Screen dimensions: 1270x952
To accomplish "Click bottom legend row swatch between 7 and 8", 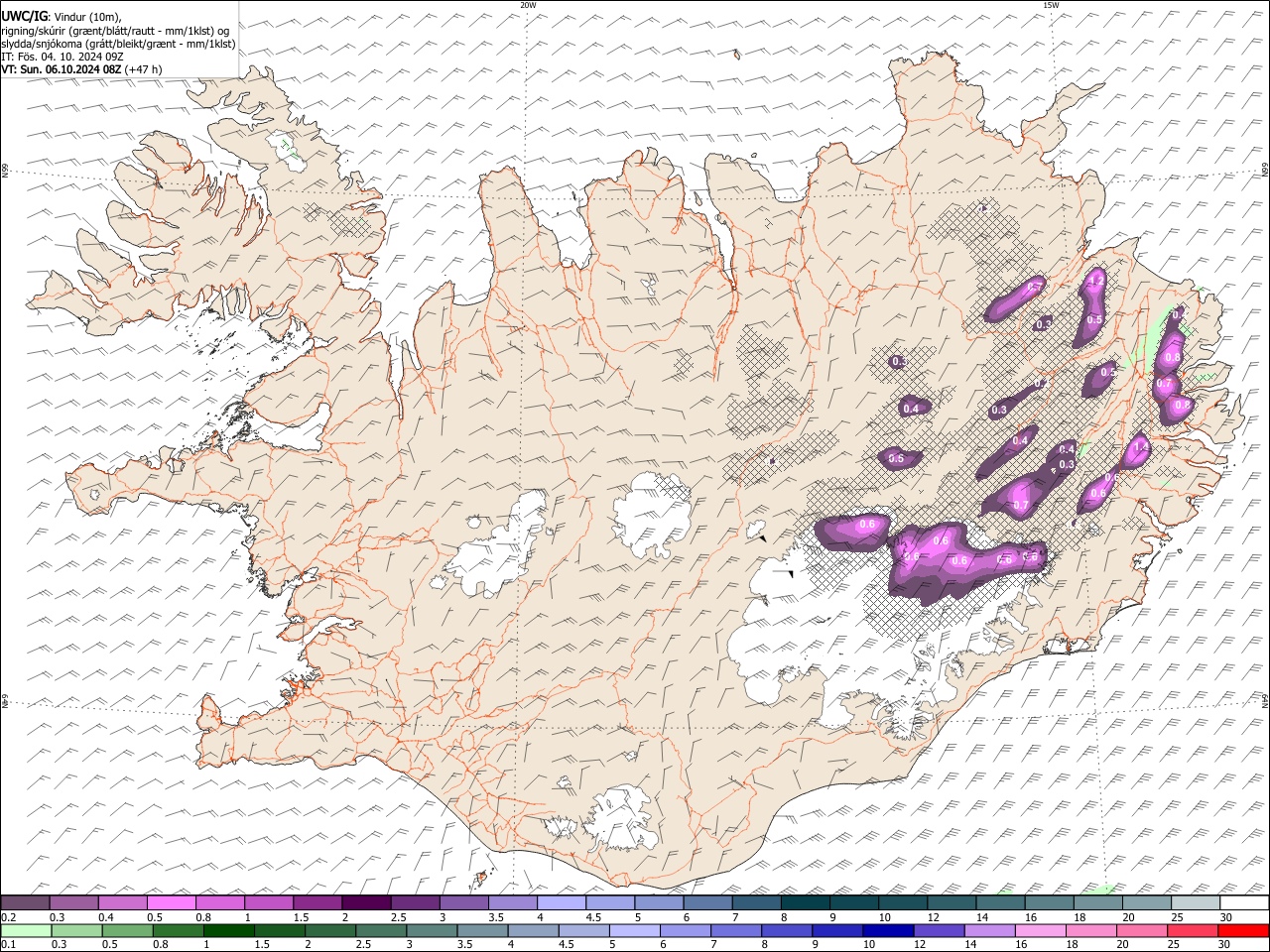I will (x=734, y=930).
